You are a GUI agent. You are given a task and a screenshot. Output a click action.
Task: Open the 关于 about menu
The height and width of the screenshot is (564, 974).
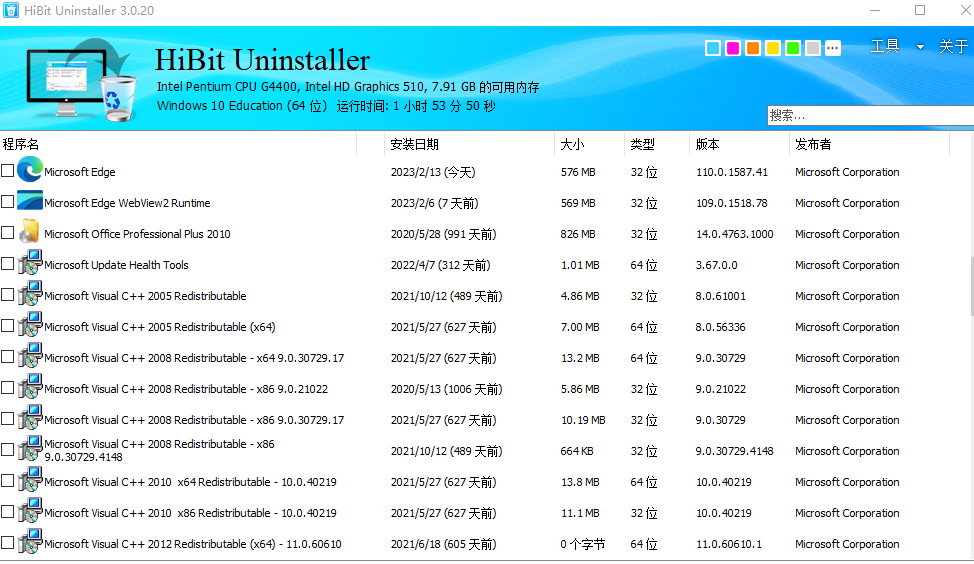(x=954, y=46)
